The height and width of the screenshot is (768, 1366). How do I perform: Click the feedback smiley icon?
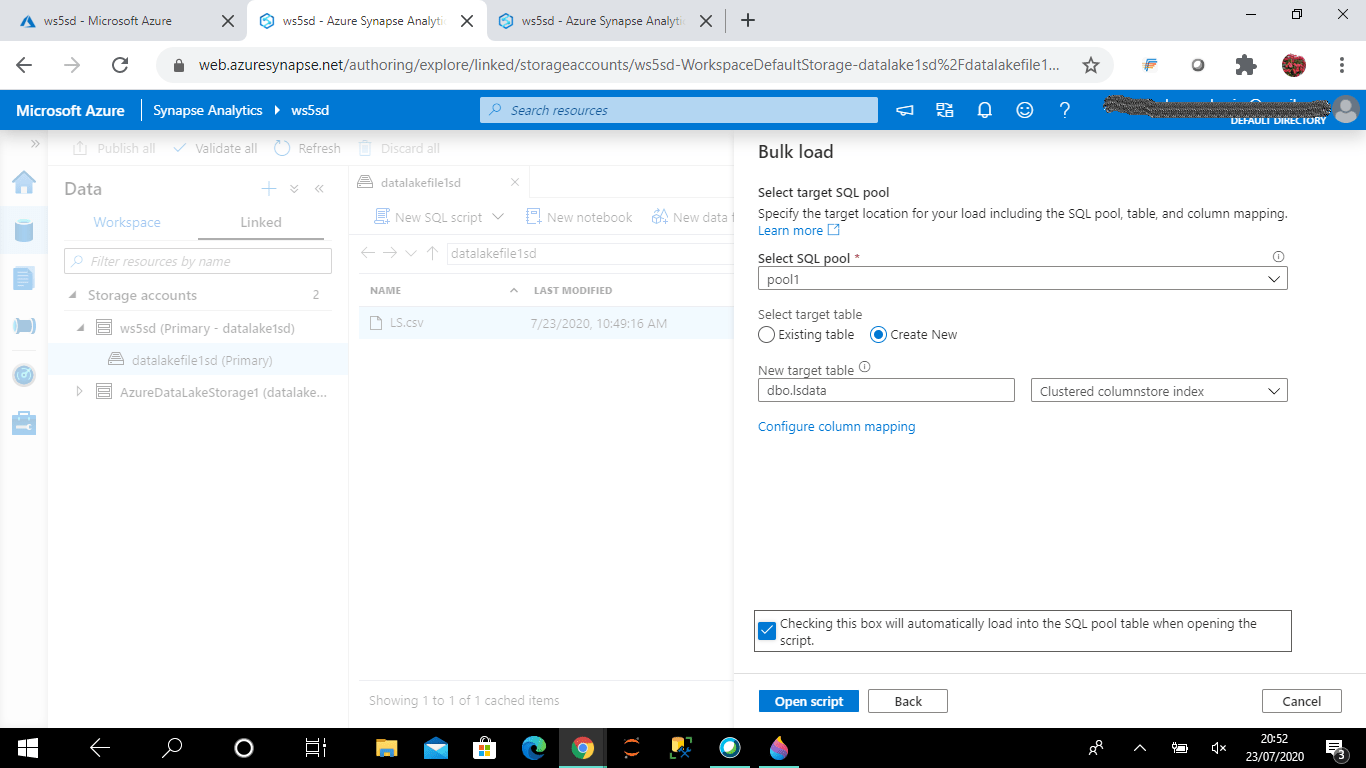tap(1024, 110)
